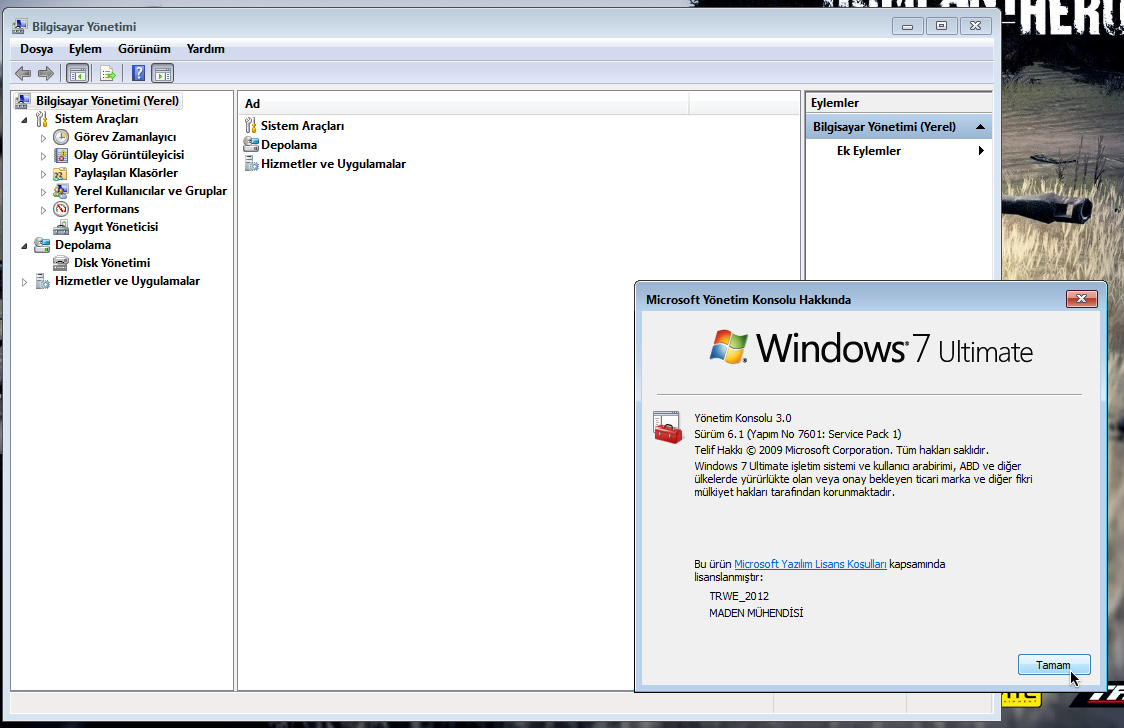Open the Eylem menu
The height and width of the screenshot is (728, 1124).
point(85,49)
